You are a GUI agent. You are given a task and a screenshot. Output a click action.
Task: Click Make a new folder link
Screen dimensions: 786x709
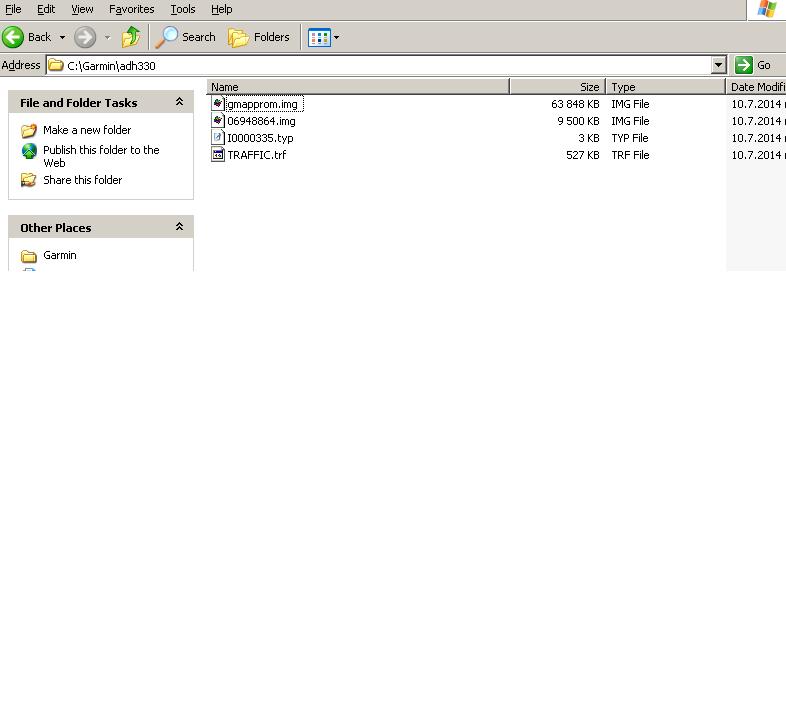[x=87, y=130]
